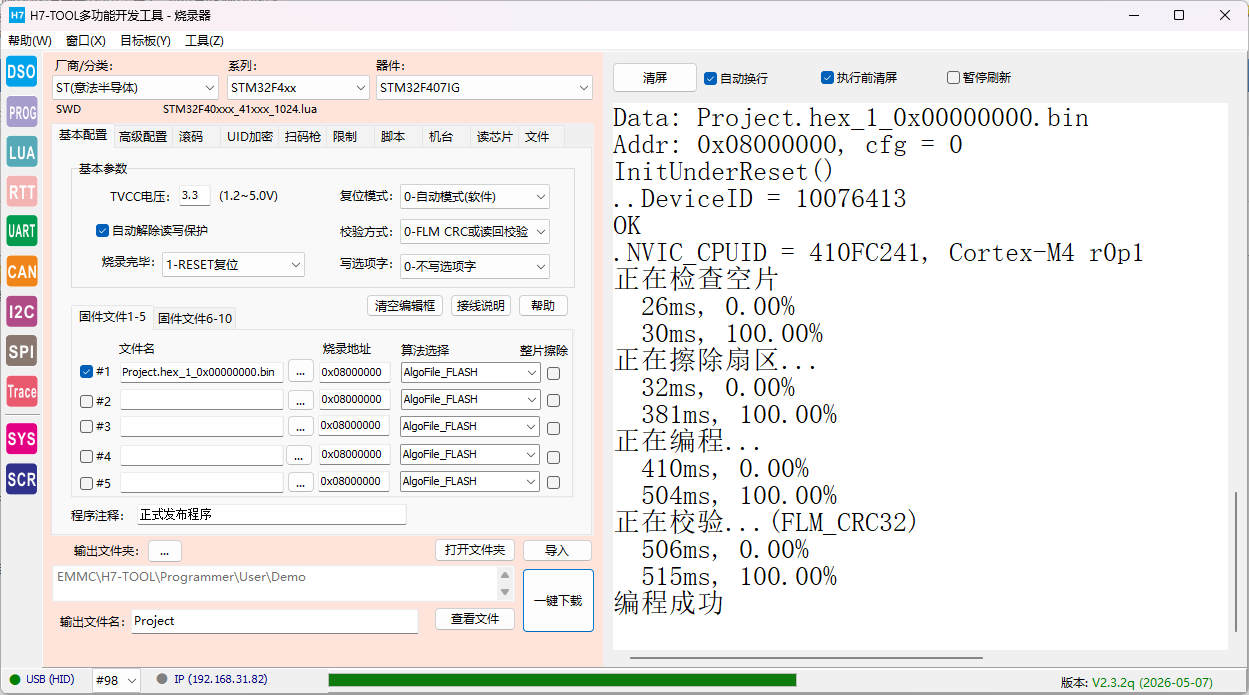Switch to the 高级配置 tab
Viewport: 1249px width, 695px height.
tap(143, 137)
